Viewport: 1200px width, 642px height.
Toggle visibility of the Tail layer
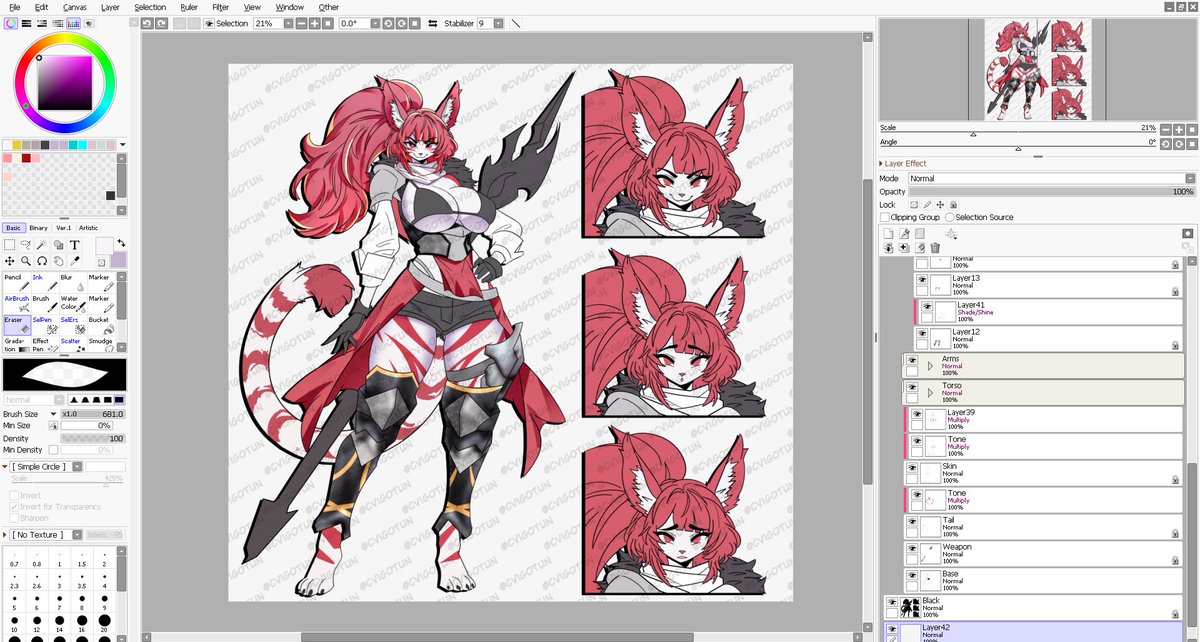(912, 522)
